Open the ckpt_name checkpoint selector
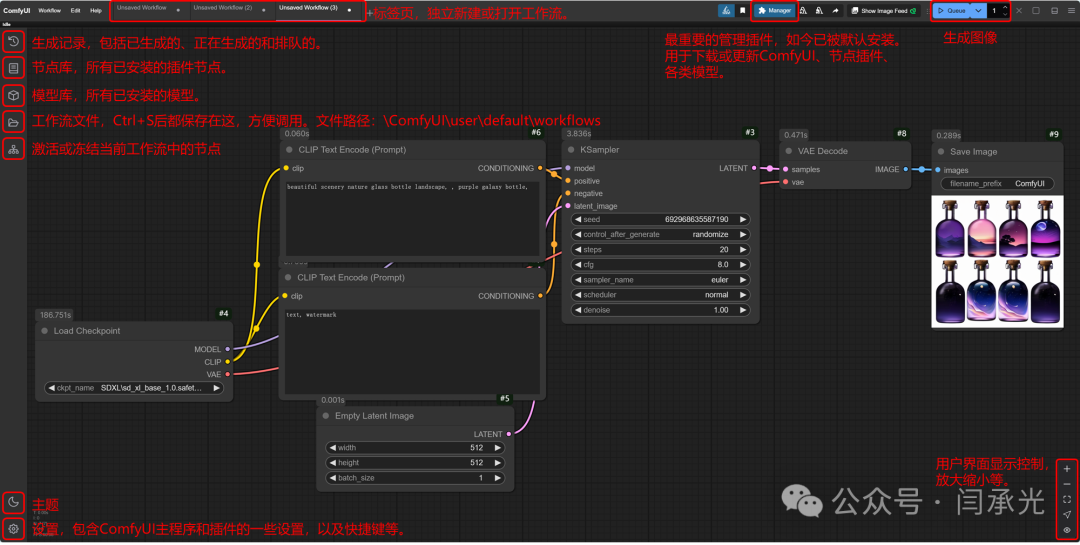The width and height of the screenshot is (1080, 545). [x=134, y=388]
